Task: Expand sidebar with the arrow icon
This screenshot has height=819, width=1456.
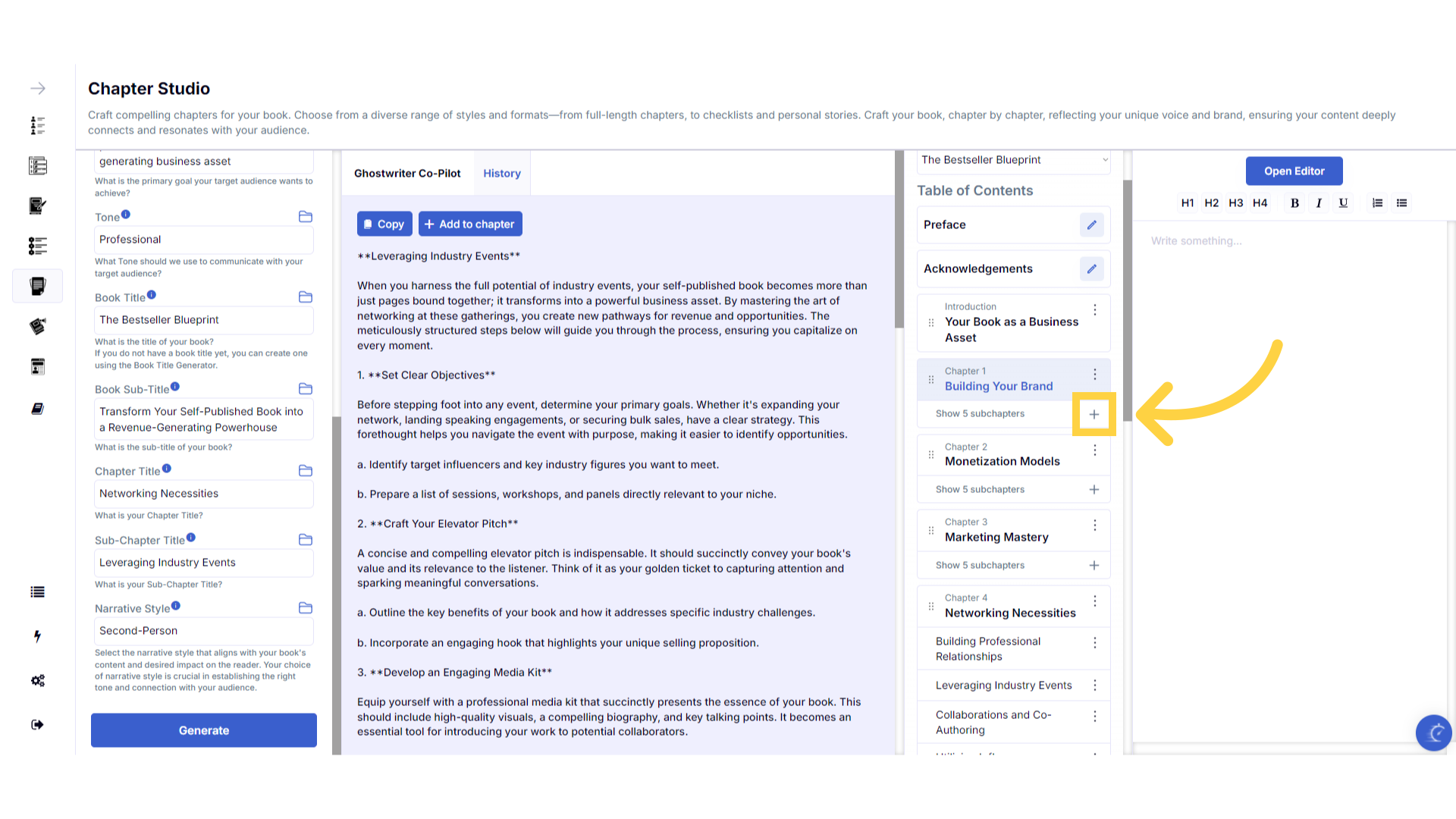Action: click(38, 89)
